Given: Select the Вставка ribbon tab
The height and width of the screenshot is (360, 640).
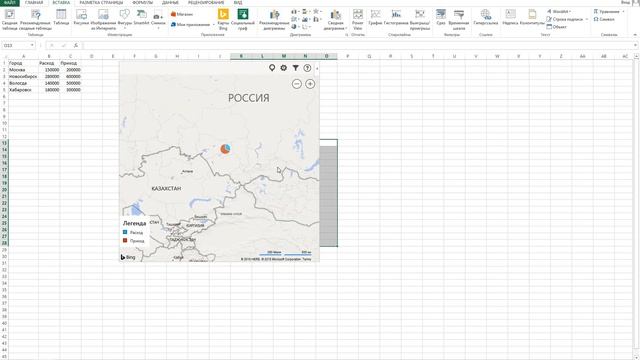Looking at the screenshot, I should tap(61, 2).
